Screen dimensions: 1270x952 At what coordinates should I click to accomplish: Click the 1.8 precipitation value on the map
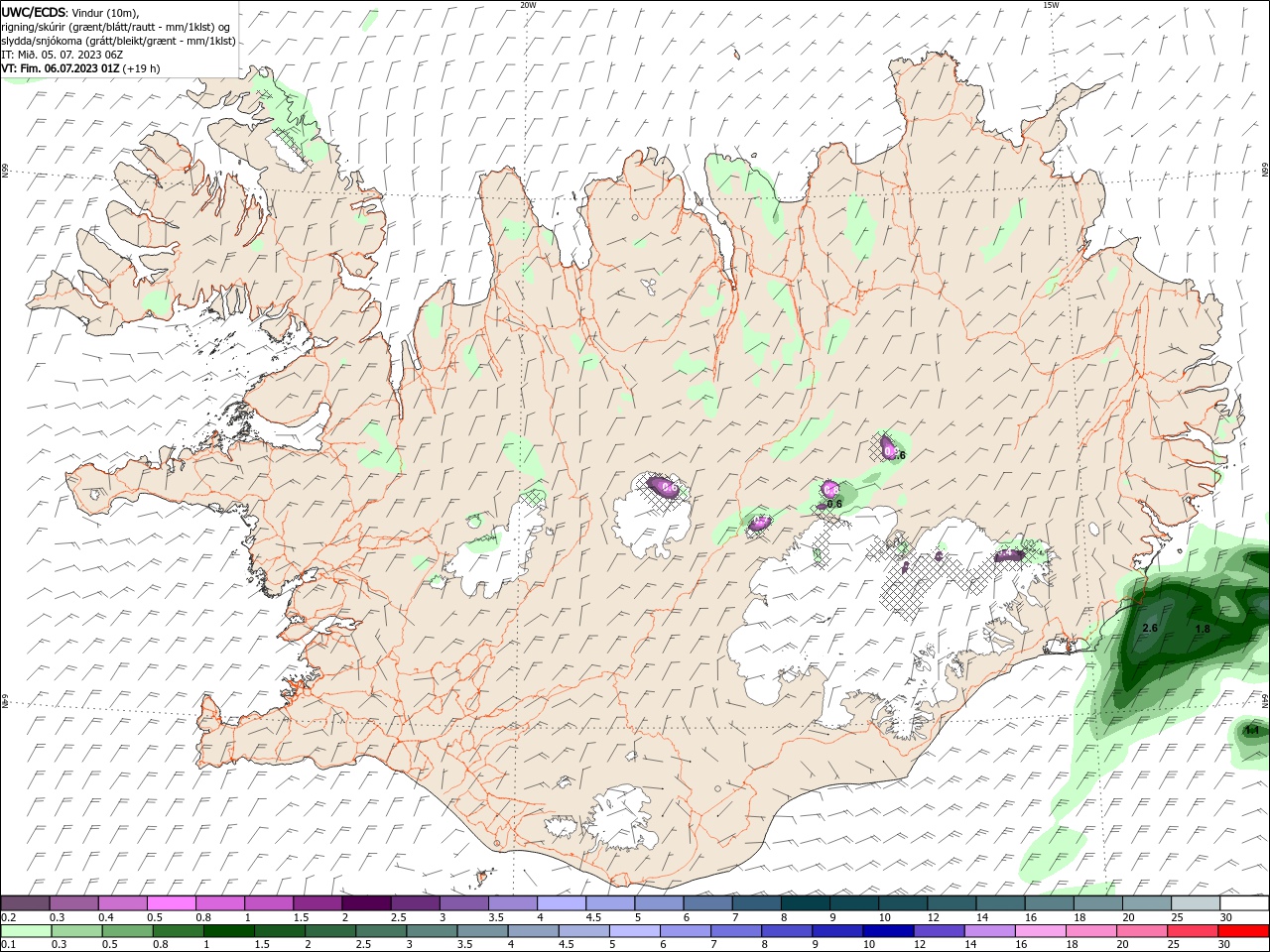click(x=1203, y=630)
